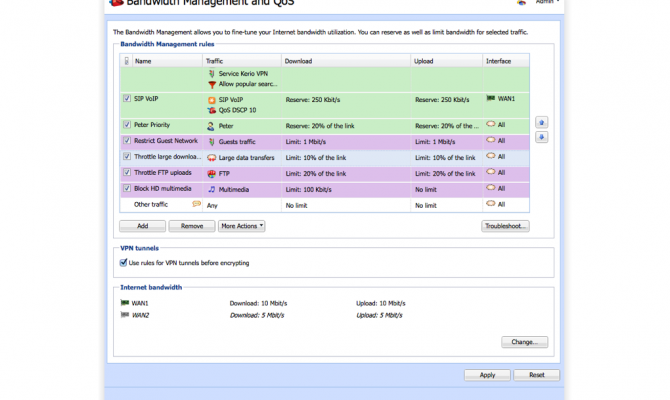Click the SIP VoIP traffic icon

tap(212, 100)
